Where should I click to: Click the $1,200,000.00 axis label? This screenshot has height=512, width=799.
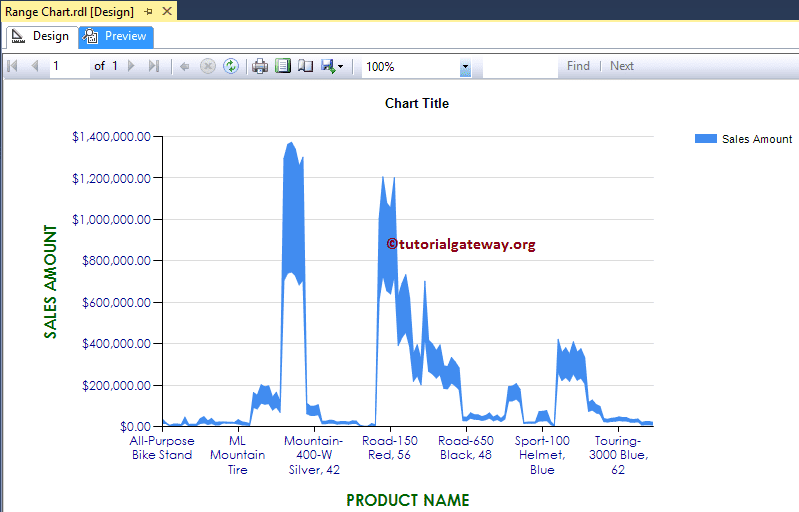click(x=112, y=178)
